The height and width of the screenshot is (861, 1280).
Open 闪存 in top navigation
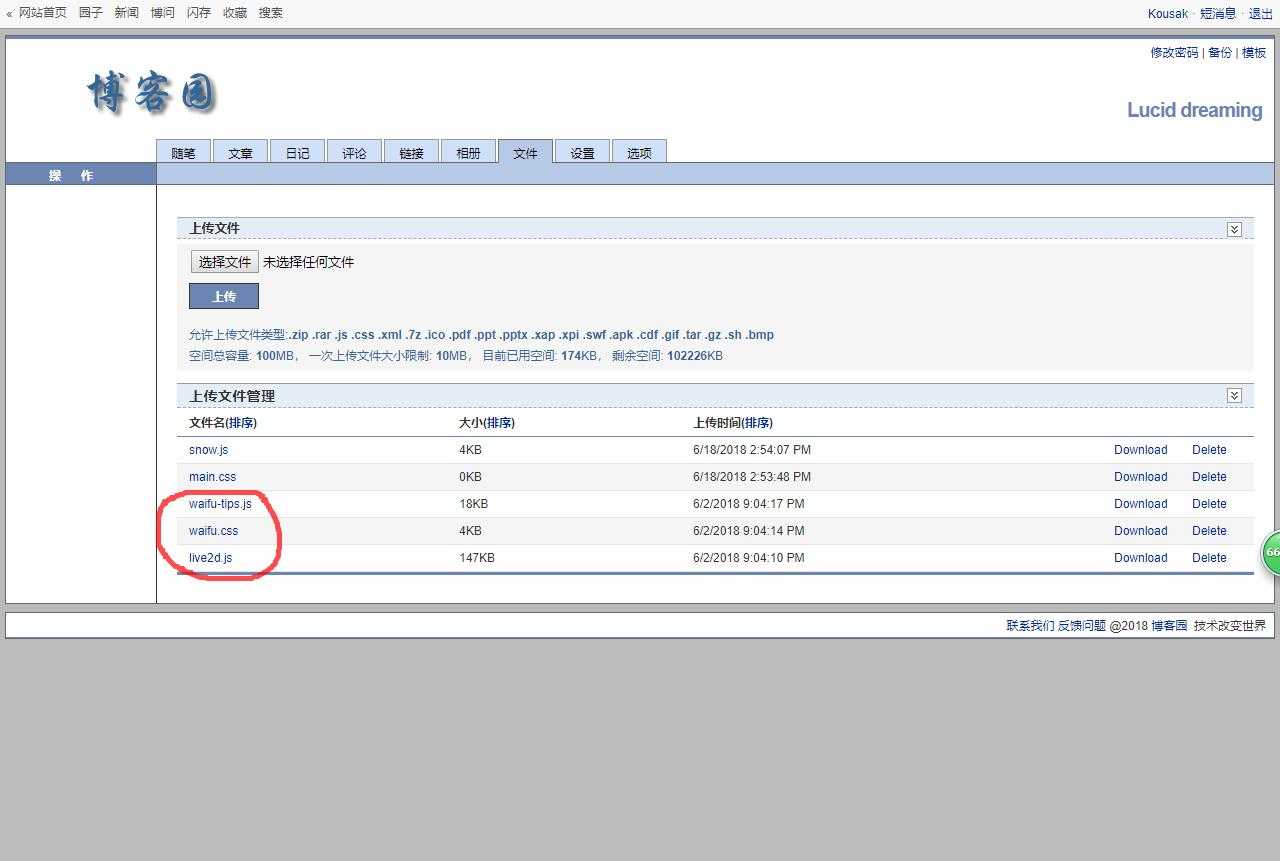click(x=198, y=13)
